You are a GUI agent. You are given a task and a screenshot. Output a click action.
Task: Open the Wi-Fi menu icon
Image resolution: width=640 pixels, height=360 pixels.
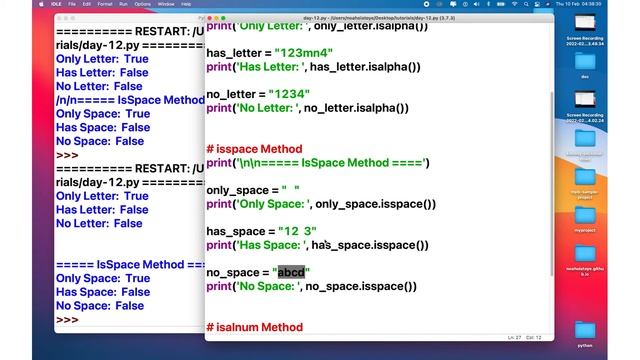[x=515, y=4]
